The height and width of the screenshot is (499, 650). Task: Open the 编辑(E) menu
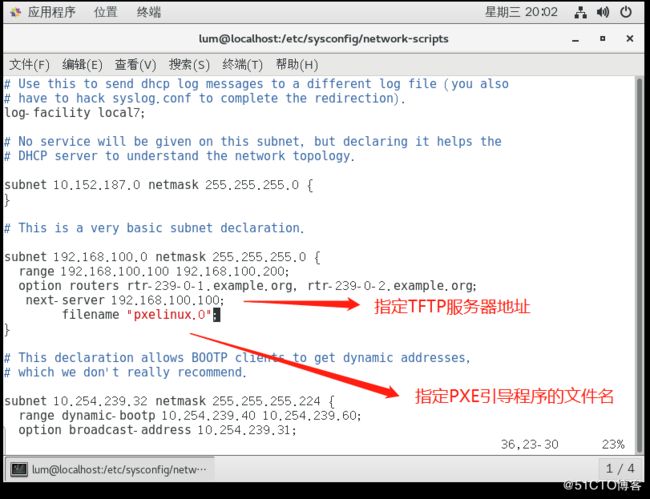82,65
